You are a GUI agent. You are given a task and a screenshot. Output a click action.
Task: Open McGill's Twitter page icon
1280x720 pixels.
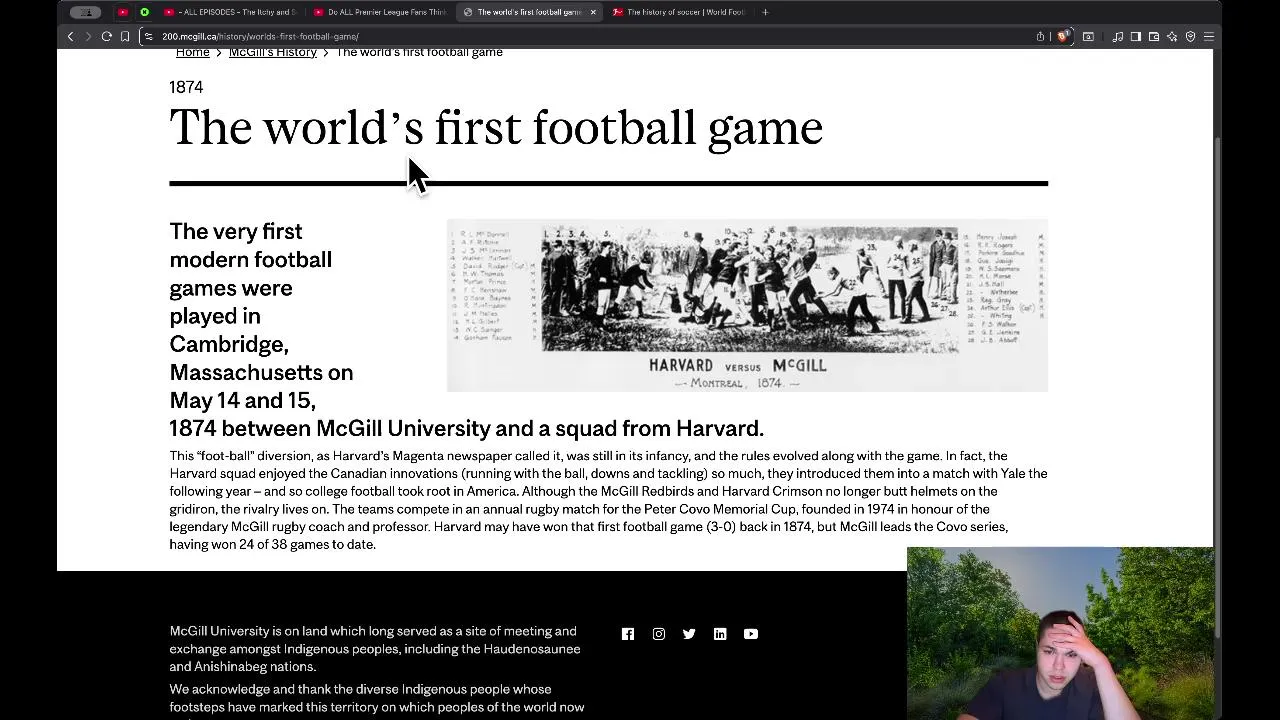[689, 634]
